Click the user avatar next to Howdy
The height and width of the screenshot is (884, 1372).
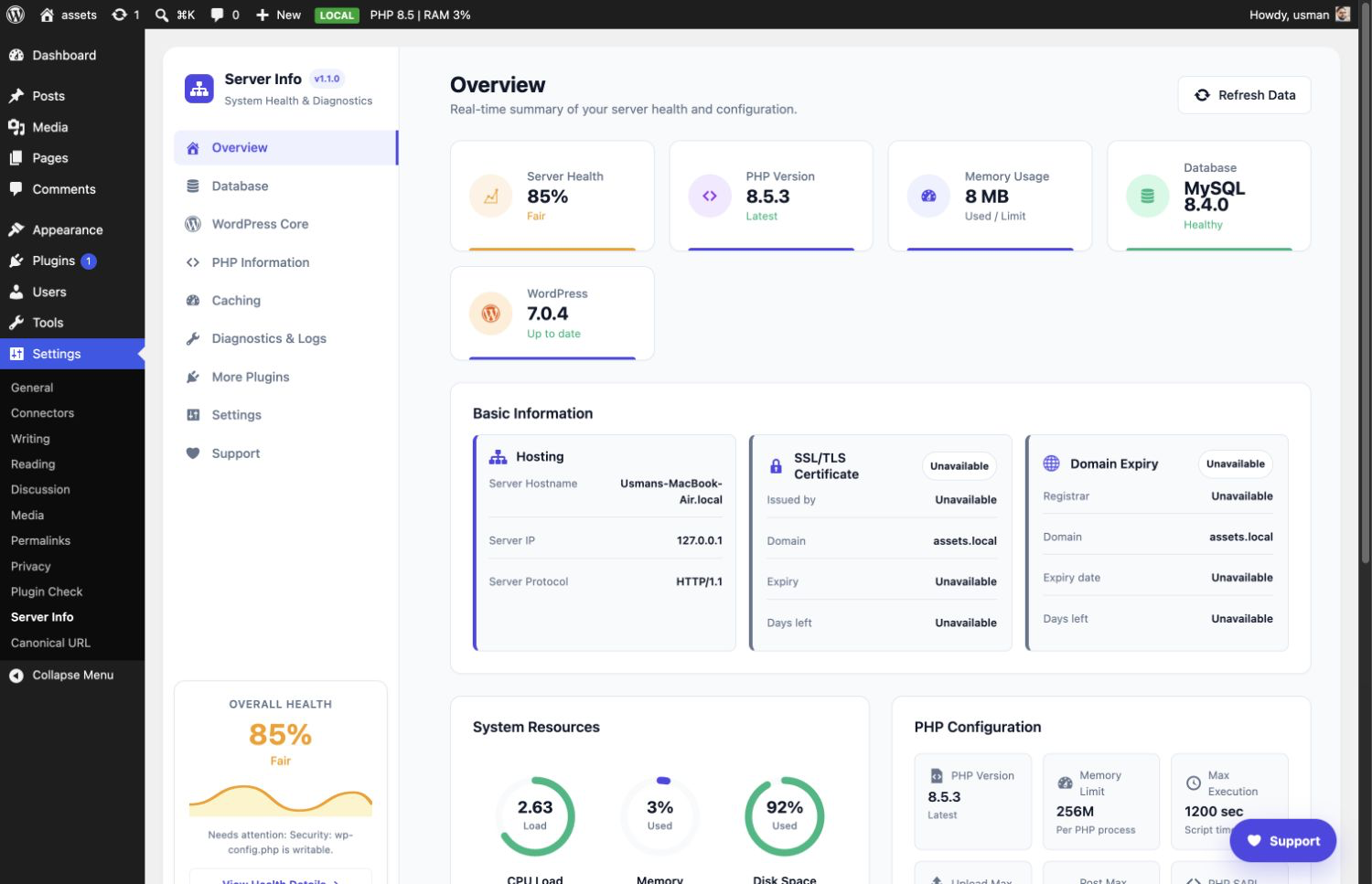point(1343,15)
